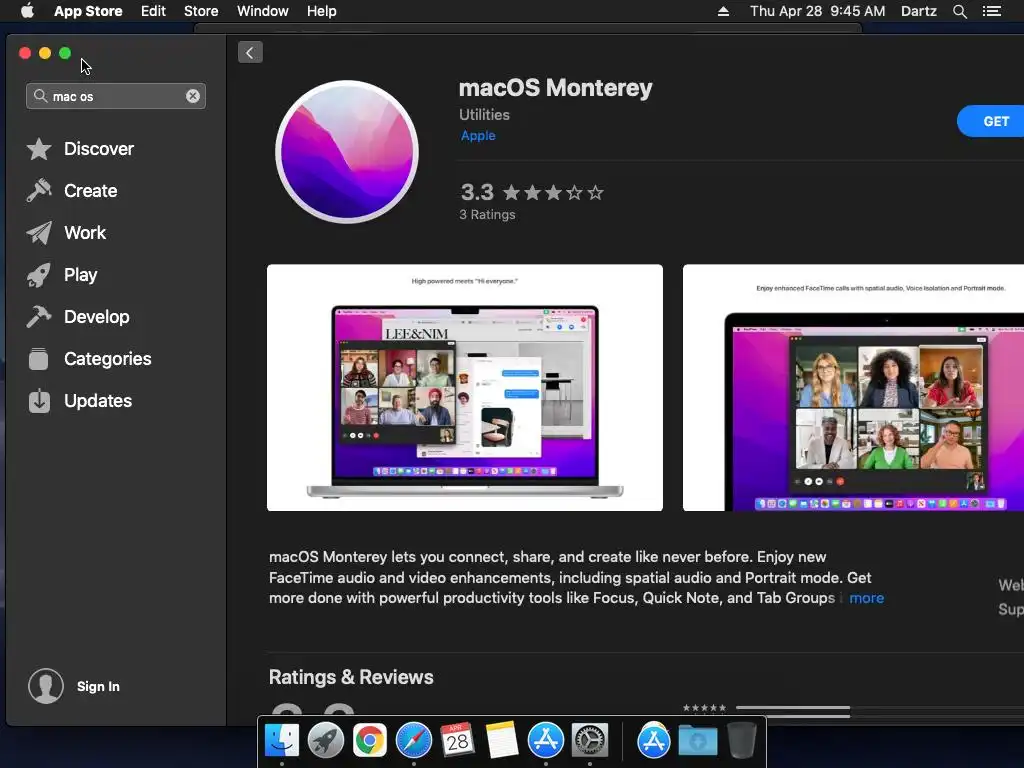This screenshot has width=1024, height=768.
Task: Open Google Chrome from the Dock
Action: (x=370, y=741)
